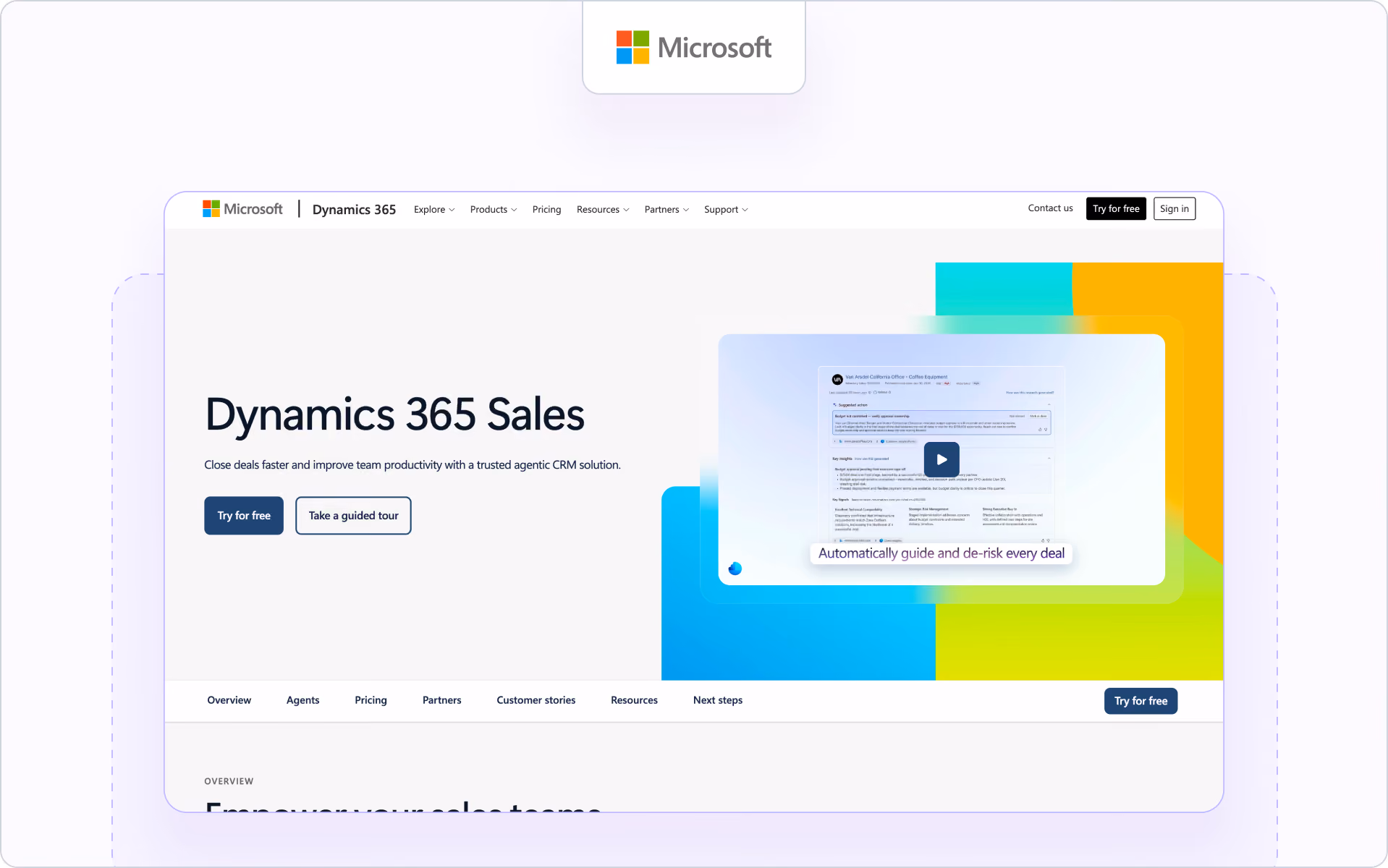1388x868 pixels.
Task: Click the Contact us link
Action: tap(1050, 208)
